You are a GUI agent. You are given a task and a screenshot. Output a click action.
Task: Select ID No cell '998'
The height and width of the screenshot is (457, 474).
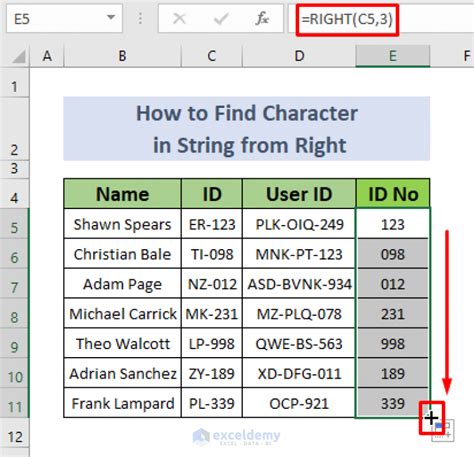click(x=393, y=343)
